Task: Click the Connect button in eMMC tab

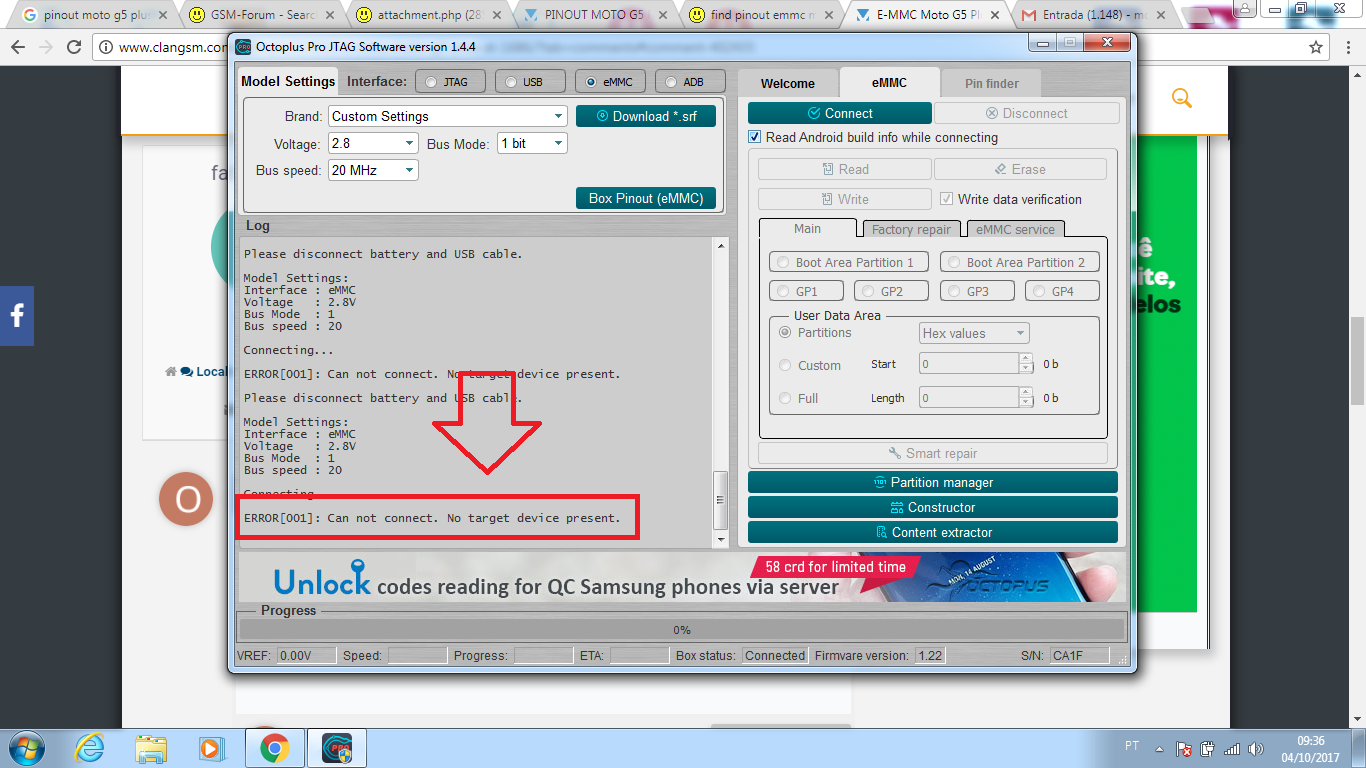Action: 840,113
